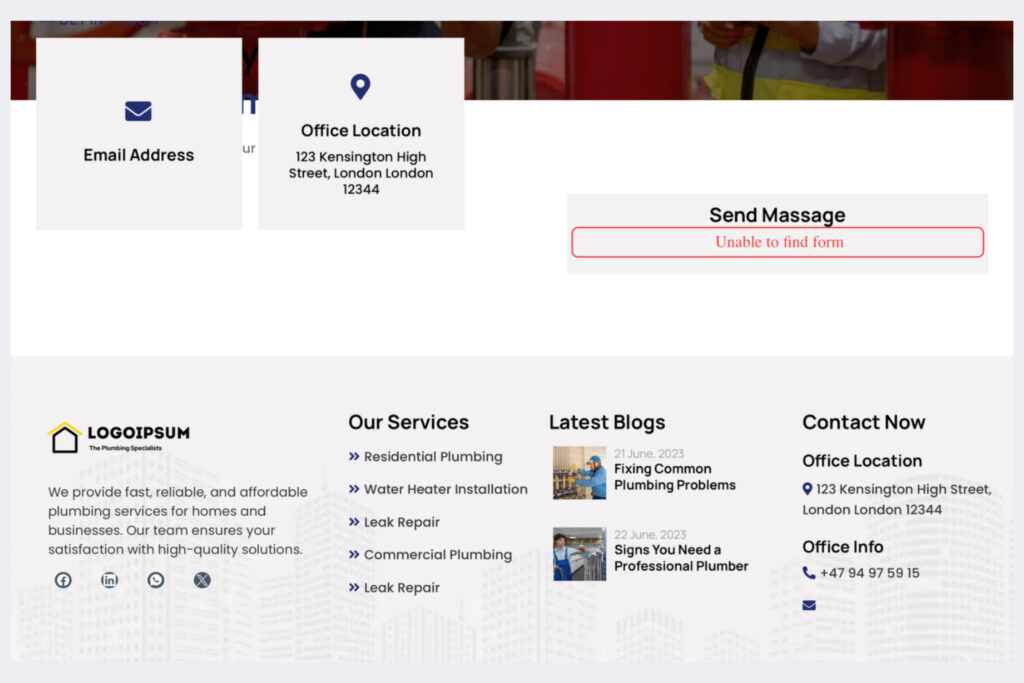This screenshot has width=1024, height=683.
Task: Open the X (Twitter) icon in the footer
Action: tap(202, 580)
